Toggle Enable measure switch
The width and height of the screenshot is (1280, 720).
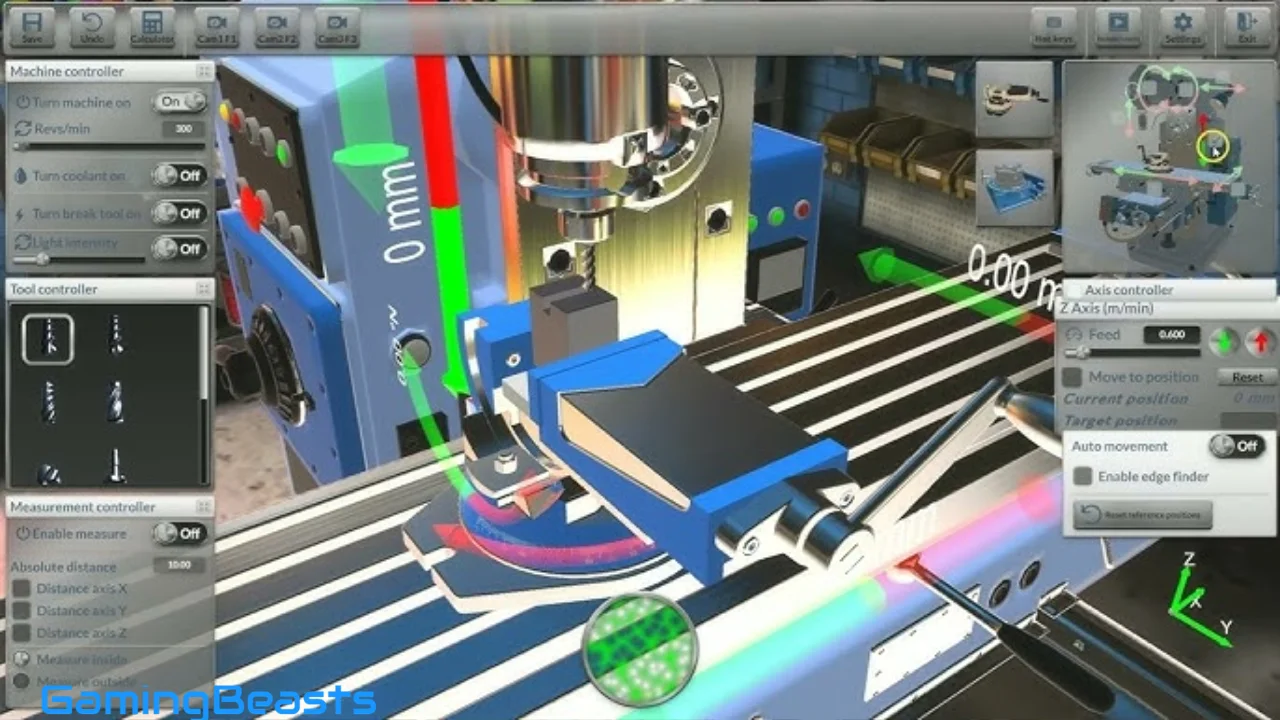pos(180,533)
